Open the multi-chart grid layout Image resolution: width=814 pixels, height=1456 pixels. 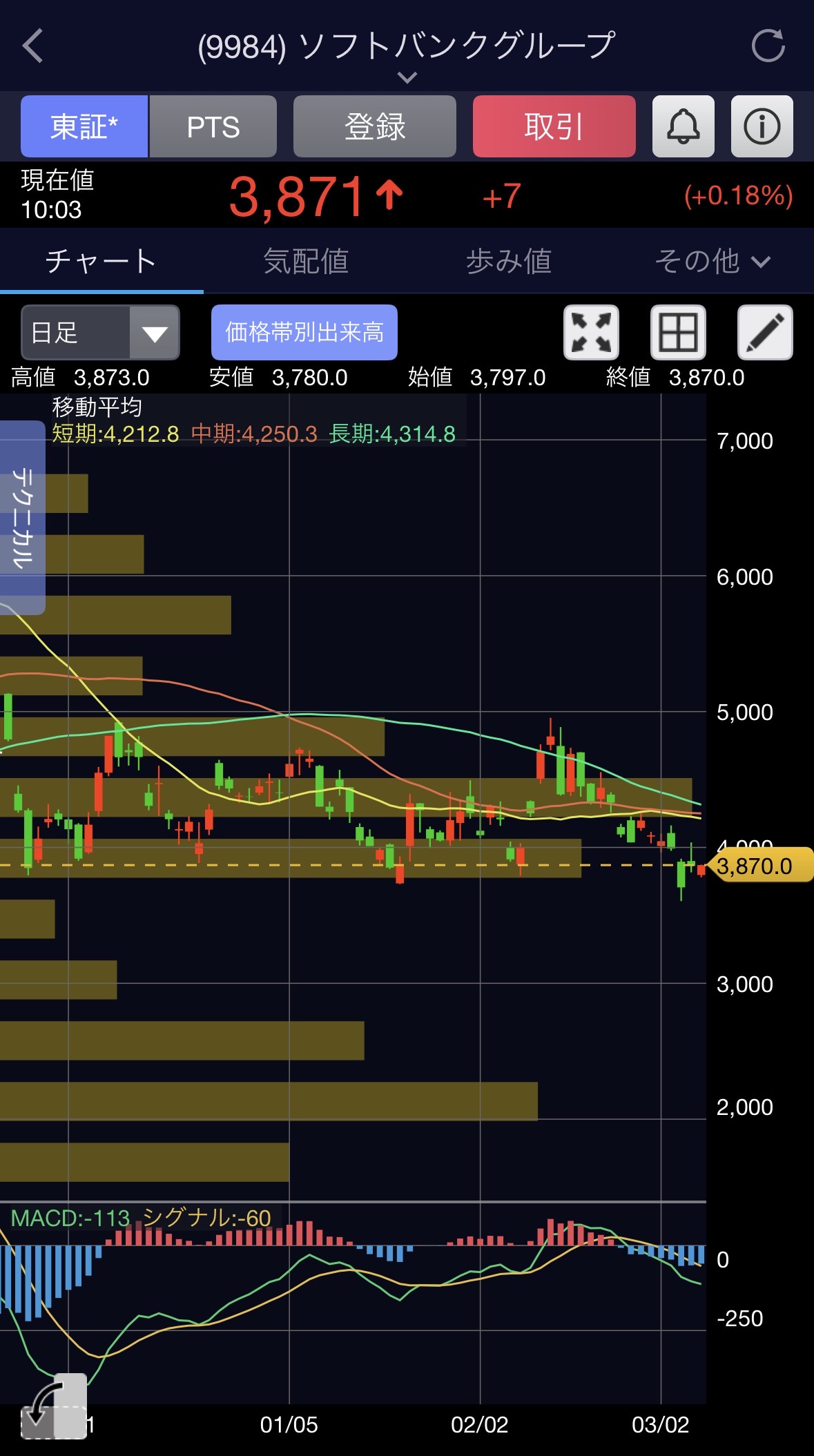click(678, 333)
